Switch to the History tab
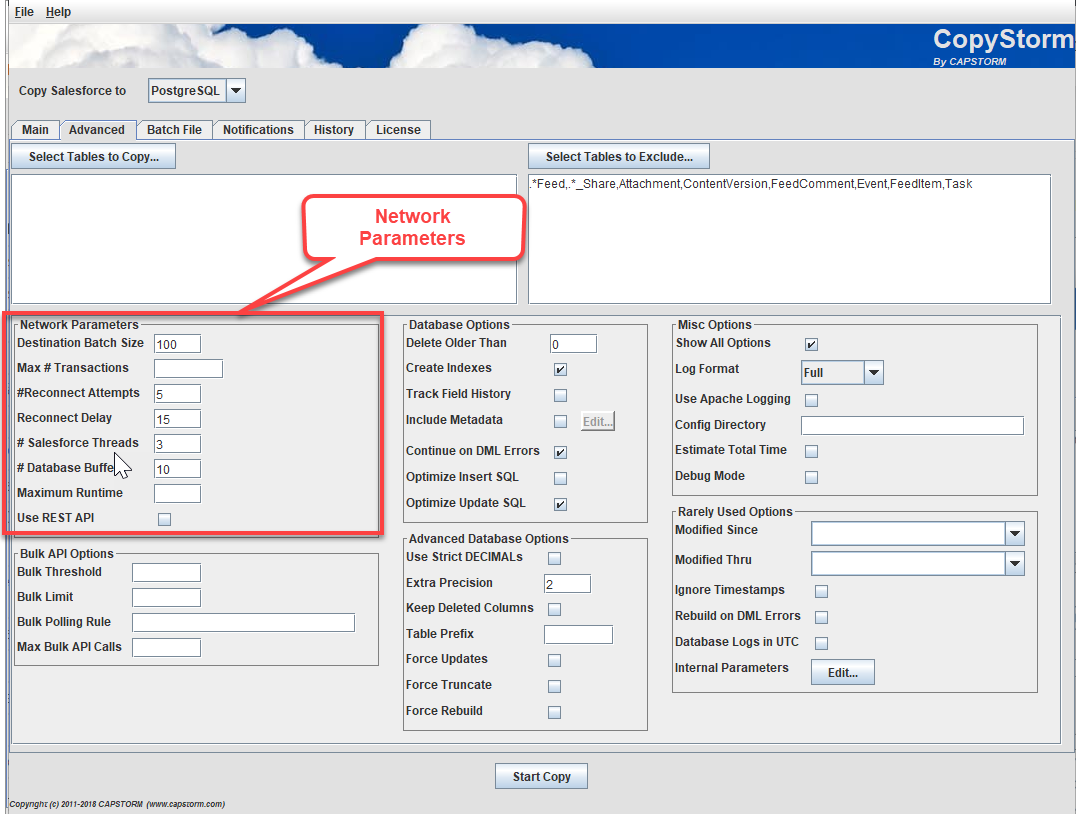Image resolution: width=1078 pixels, height=814 pixels. (x=334, y=130)
